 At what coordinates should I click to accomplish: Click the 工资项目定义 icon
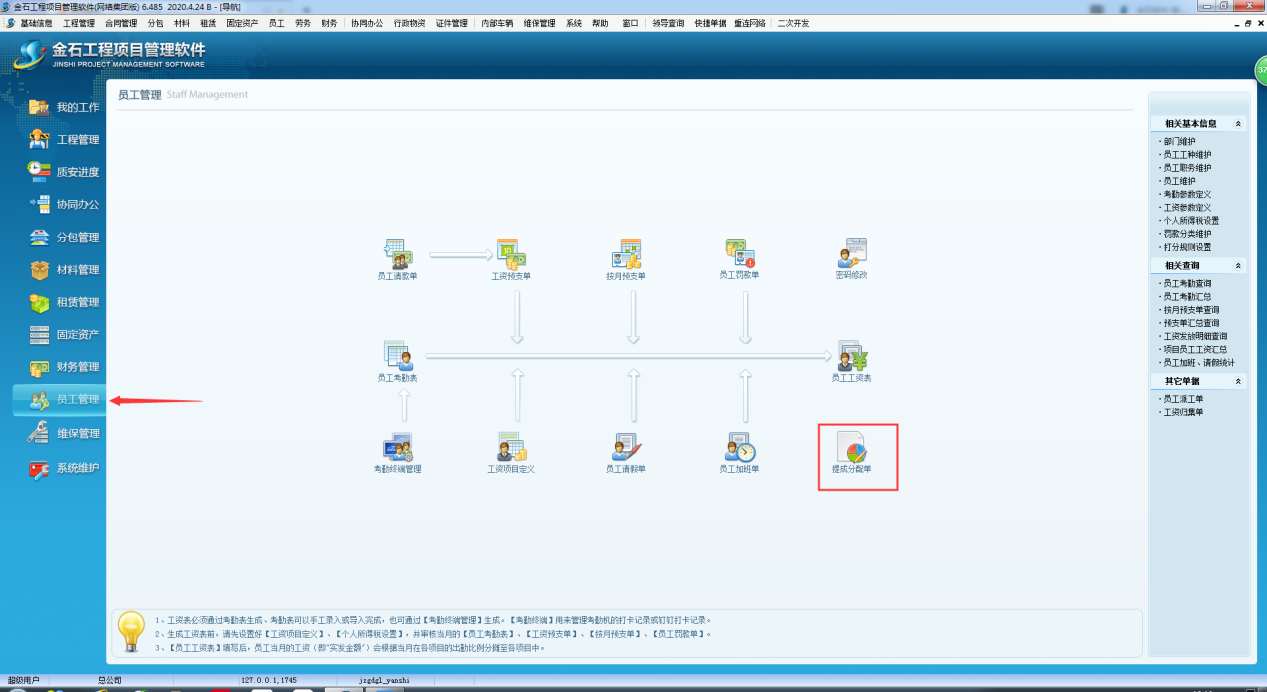[x=511, y=448]
